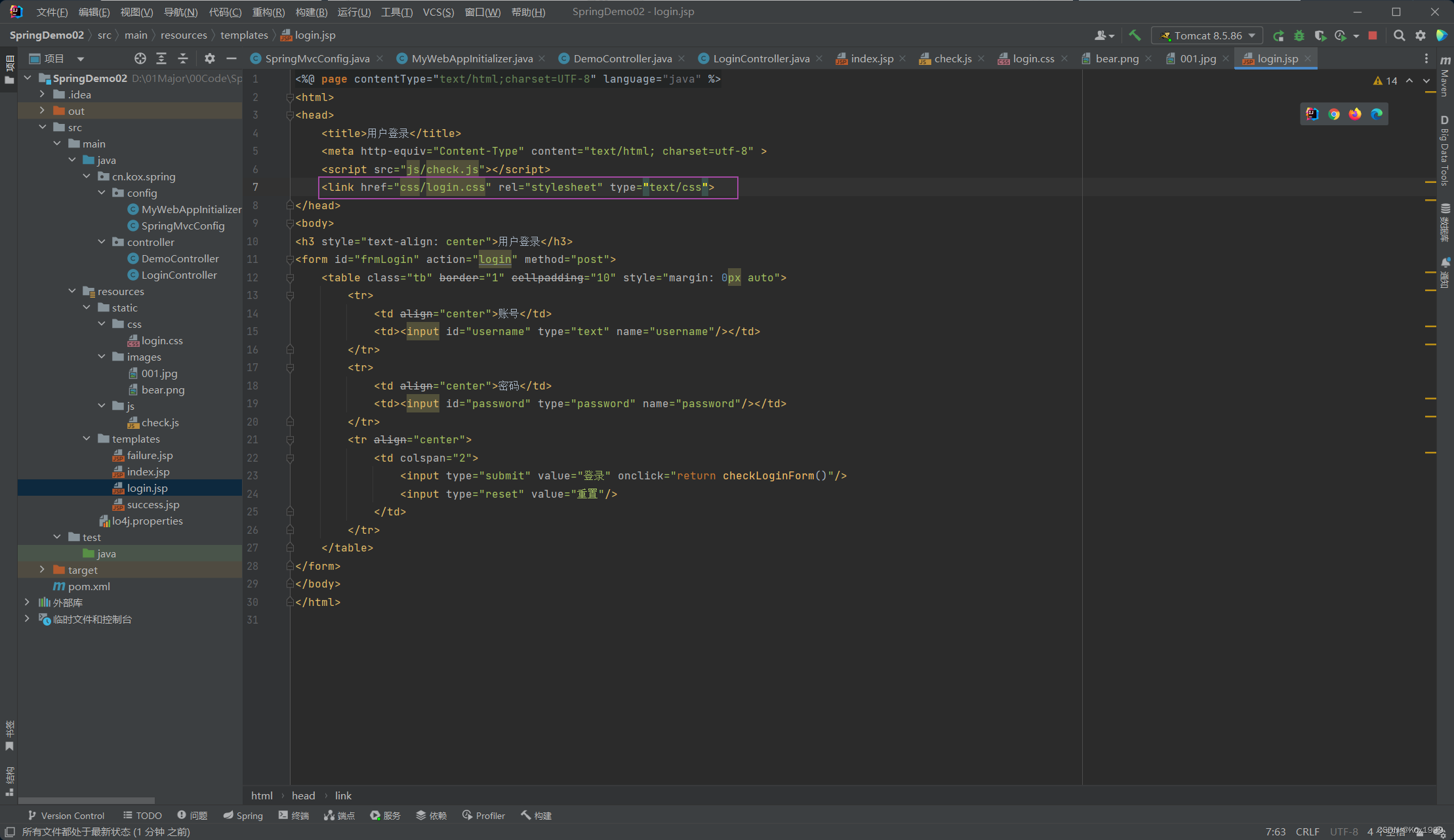The width and height of the screenshot is (1454, 840).
Task: Open the VCS(S) menu
Action: pos(438,12)
